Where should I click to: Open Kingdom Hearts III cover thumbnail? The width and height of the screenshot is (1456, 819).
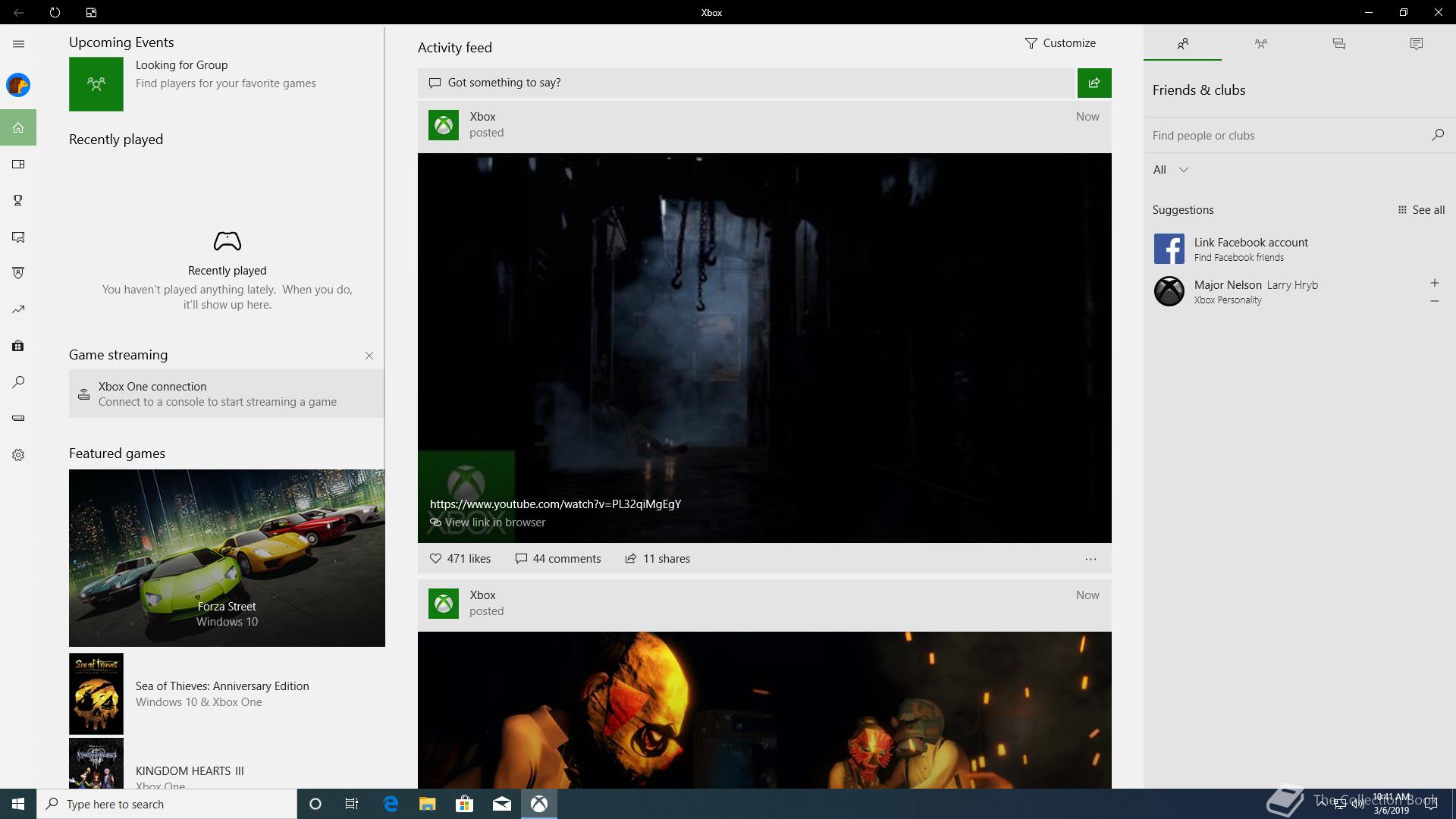pyautogui.click(x=96, y=764)
